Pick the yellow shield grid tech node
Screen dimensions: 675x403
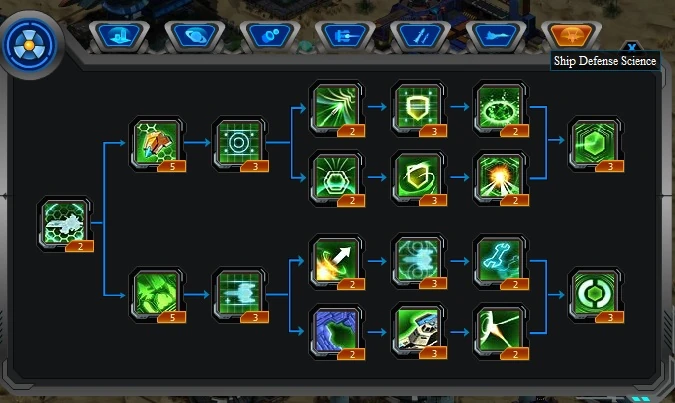(x=418, y=108)
